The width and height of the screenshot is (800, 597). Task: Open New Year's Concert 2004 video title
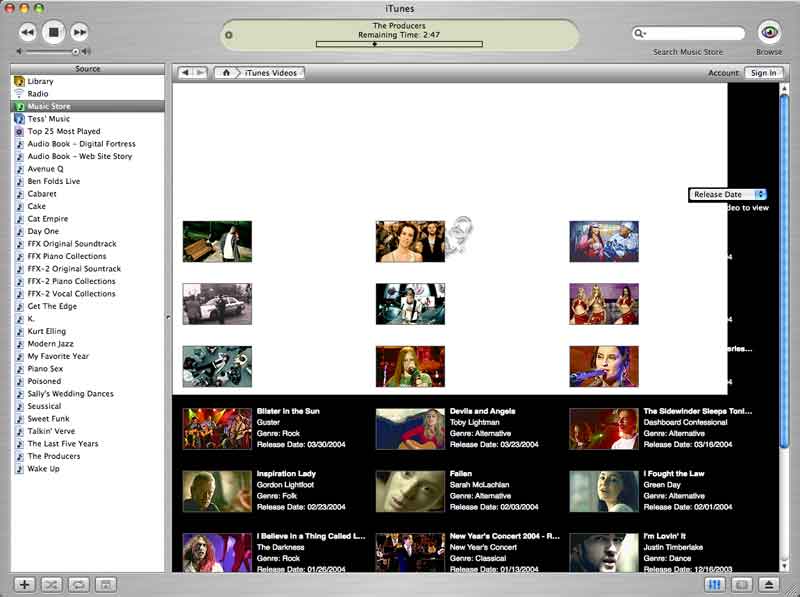[505, 536]
